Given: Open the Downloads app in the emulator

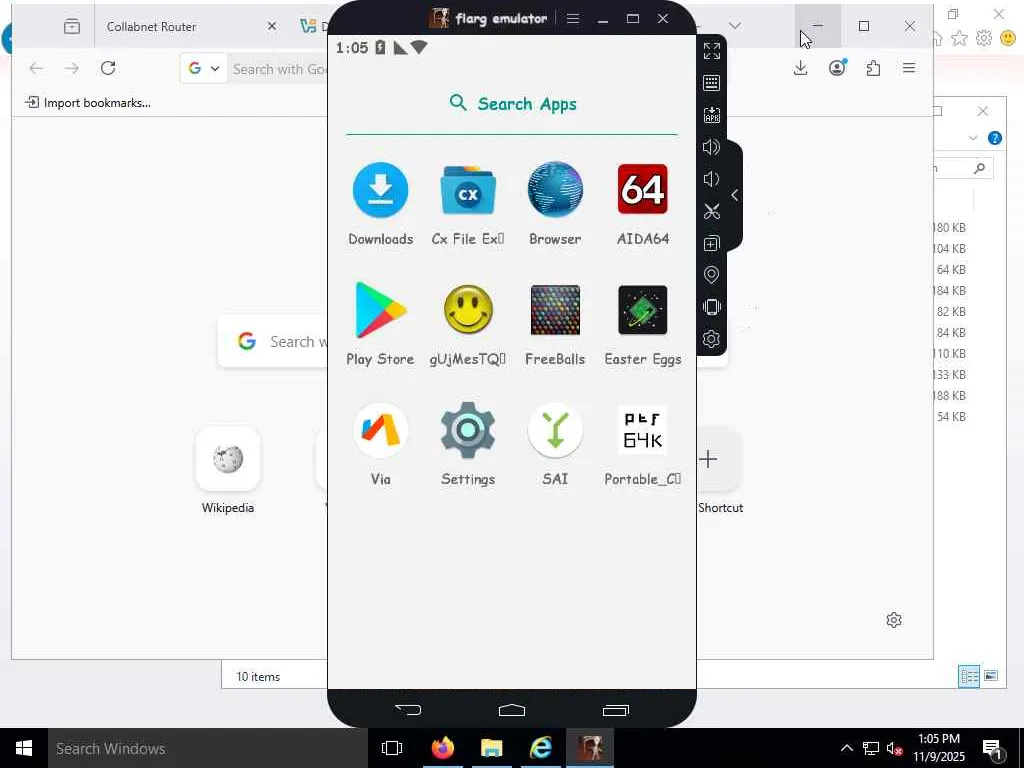Looking at the screenshot, I should click(381, 190).
